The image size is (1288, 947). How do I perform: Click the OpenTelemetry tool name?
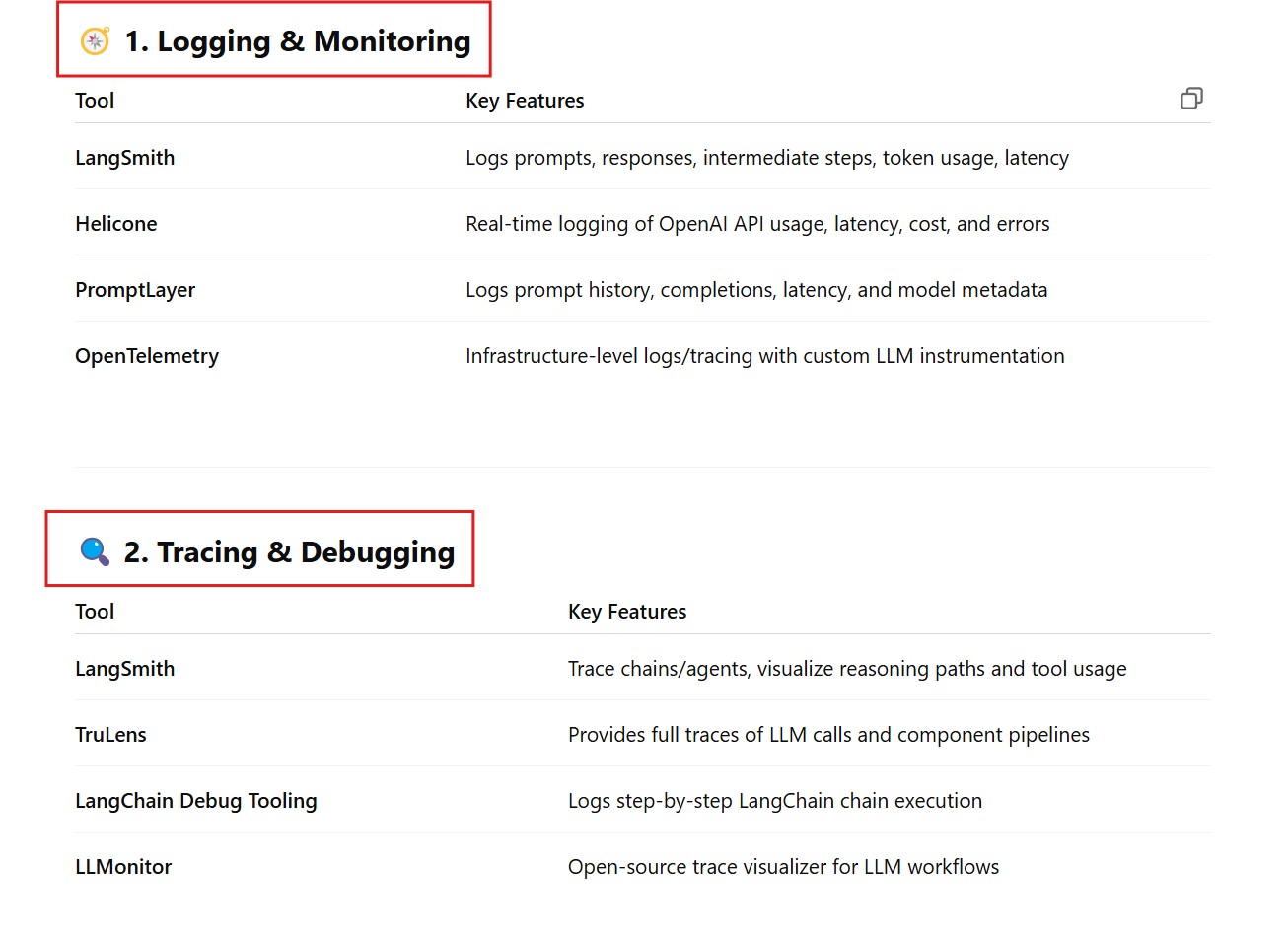pyautogui.click(x=147, y=356)
